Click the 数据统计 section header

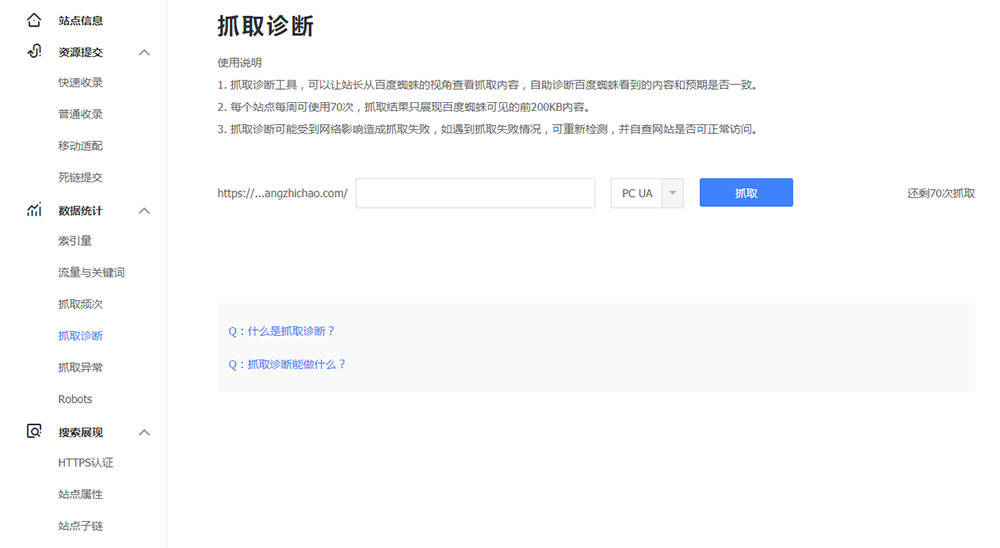pos(80,211)
